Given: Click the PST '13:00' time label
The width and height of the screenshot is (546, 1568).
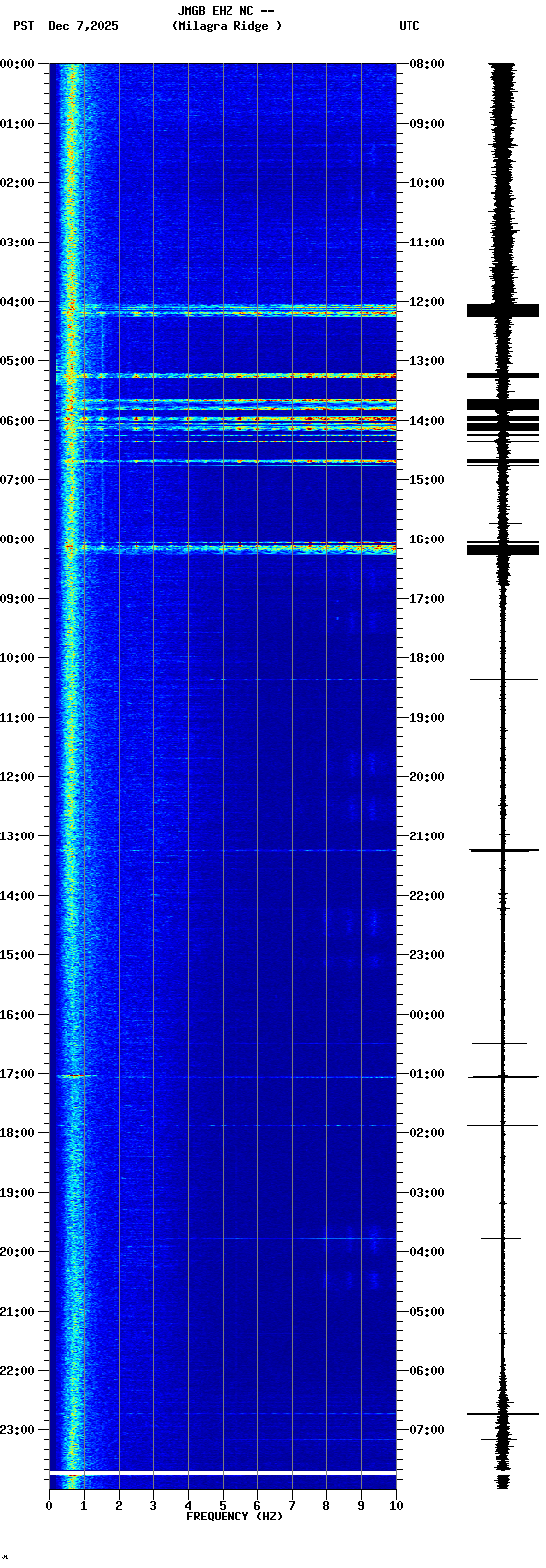Looking at the screenshot, I should click(17, 836).
